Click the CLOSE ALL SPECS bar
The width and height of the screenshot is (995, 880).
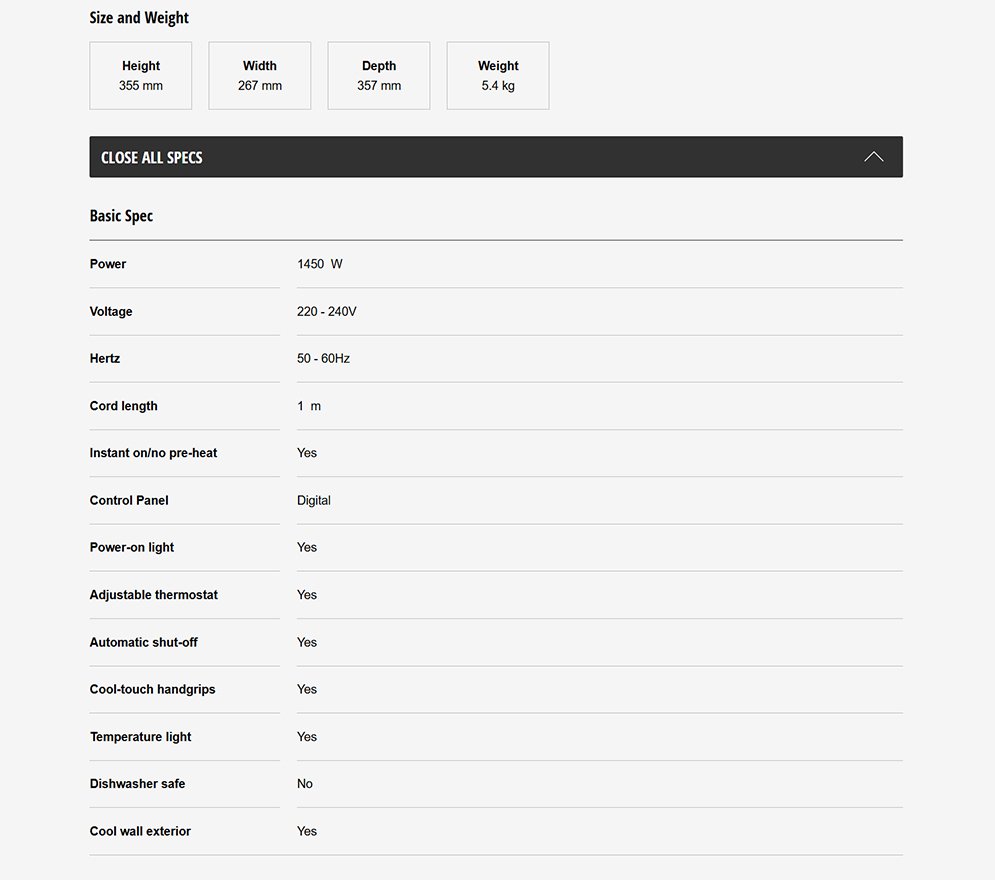(496, 157)
